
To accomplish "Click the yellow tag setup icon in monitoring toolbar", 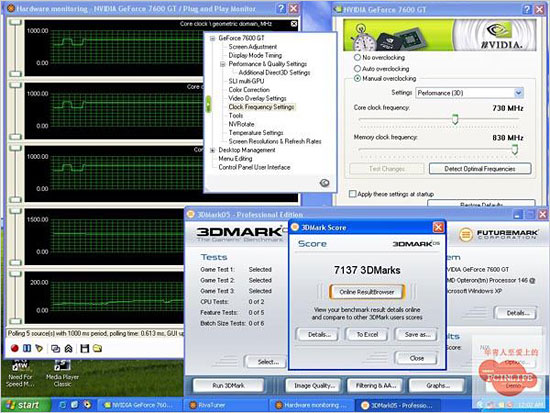I will [x=39, y=348].
